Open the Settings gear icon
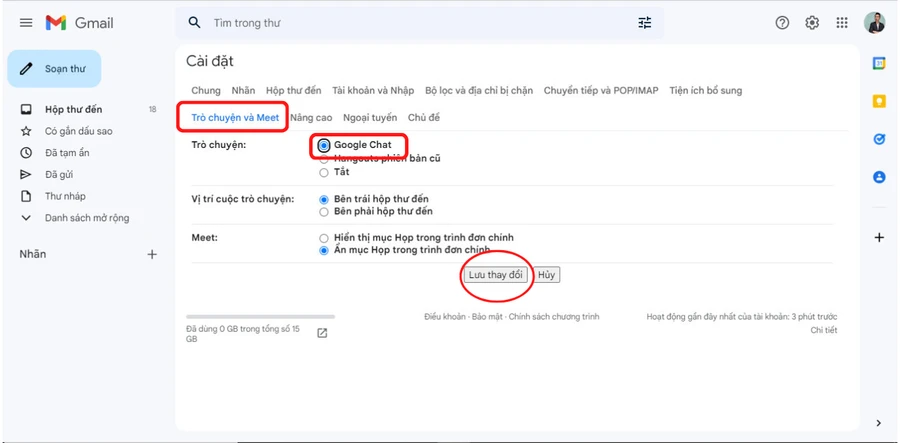The image size is (900, 443). (812, 23)
